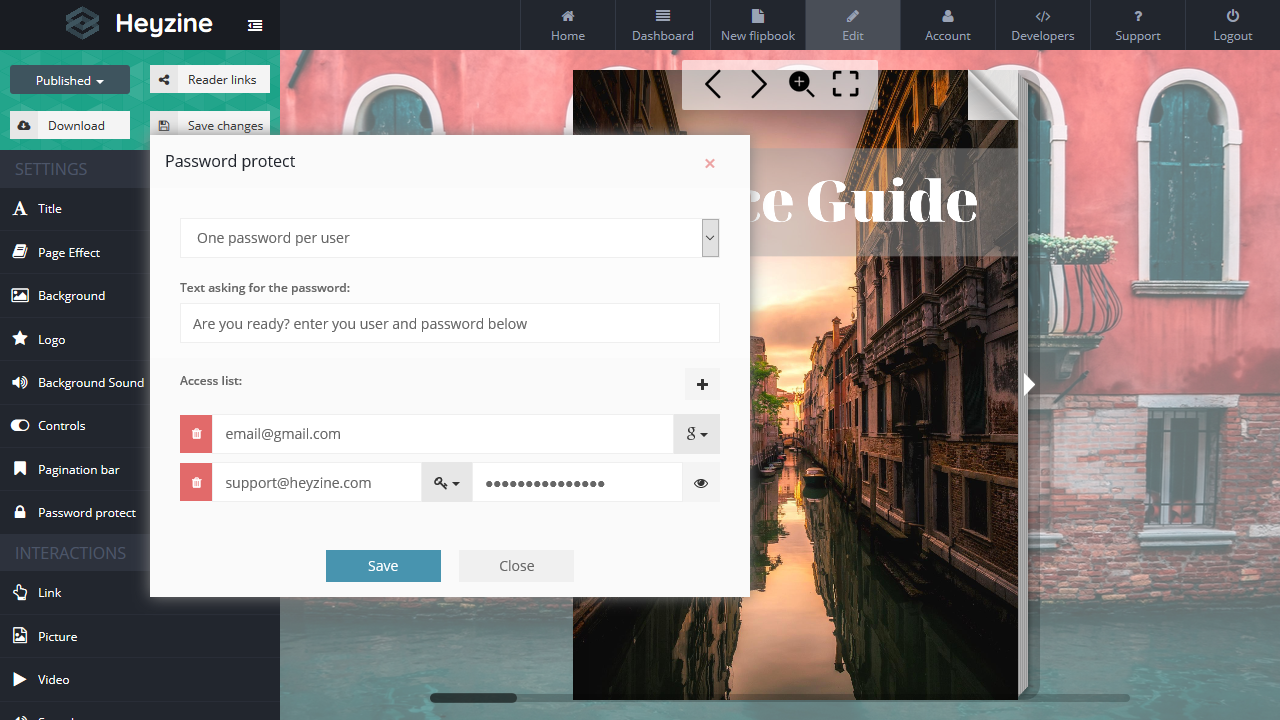Show password with the eye icon
1280x720 pixels.
coord(701,482)
